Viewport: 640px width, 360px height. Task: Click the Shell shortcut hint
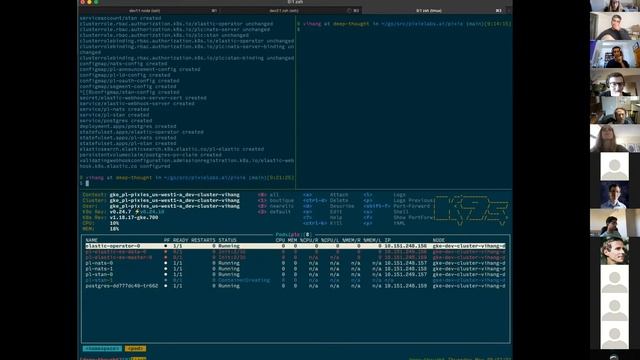pos(401,212)
